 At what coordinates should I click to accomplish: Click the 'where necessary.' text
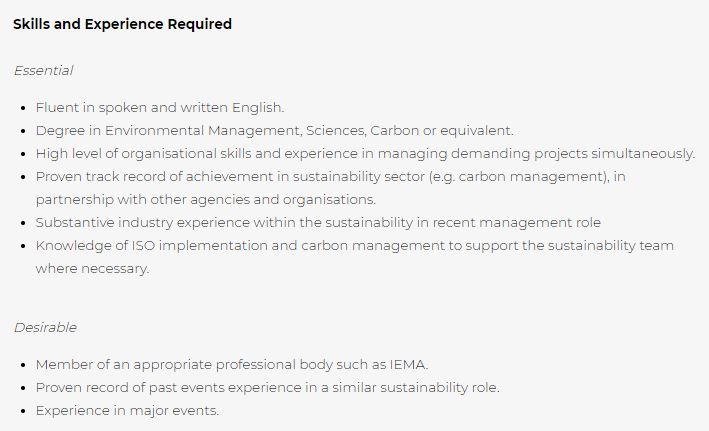click(92, 269)
